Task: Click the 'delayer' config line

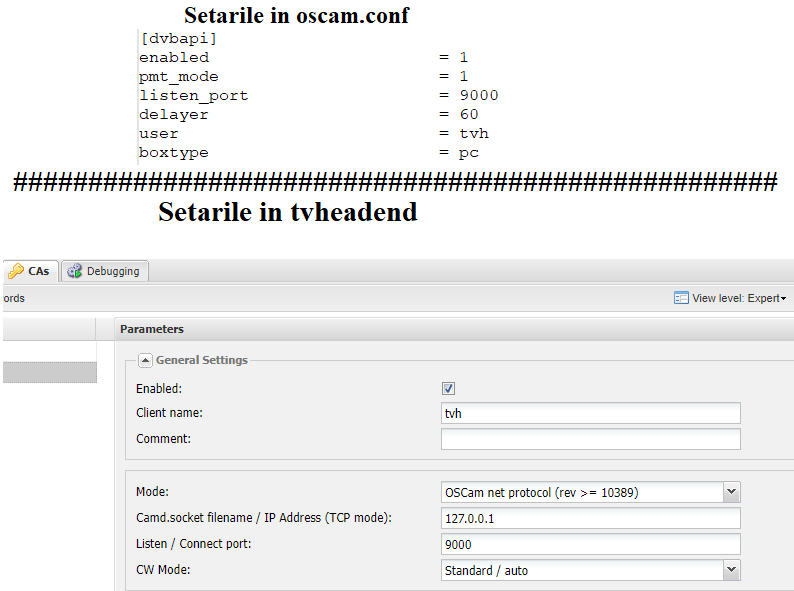Action: 309,114
